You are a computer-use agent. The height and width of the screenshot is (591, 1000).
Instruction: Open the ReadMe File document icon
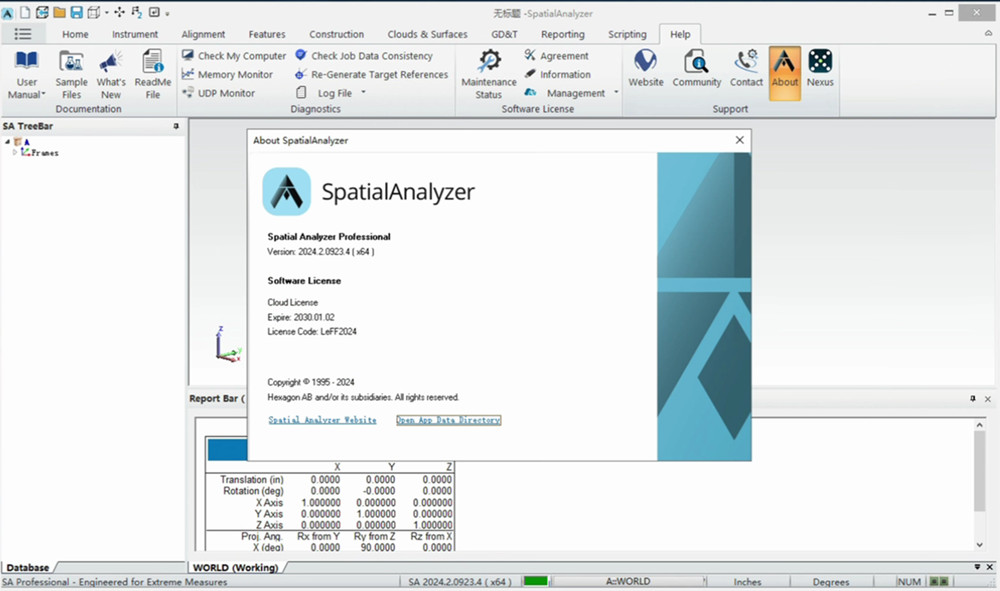(153, 61)
